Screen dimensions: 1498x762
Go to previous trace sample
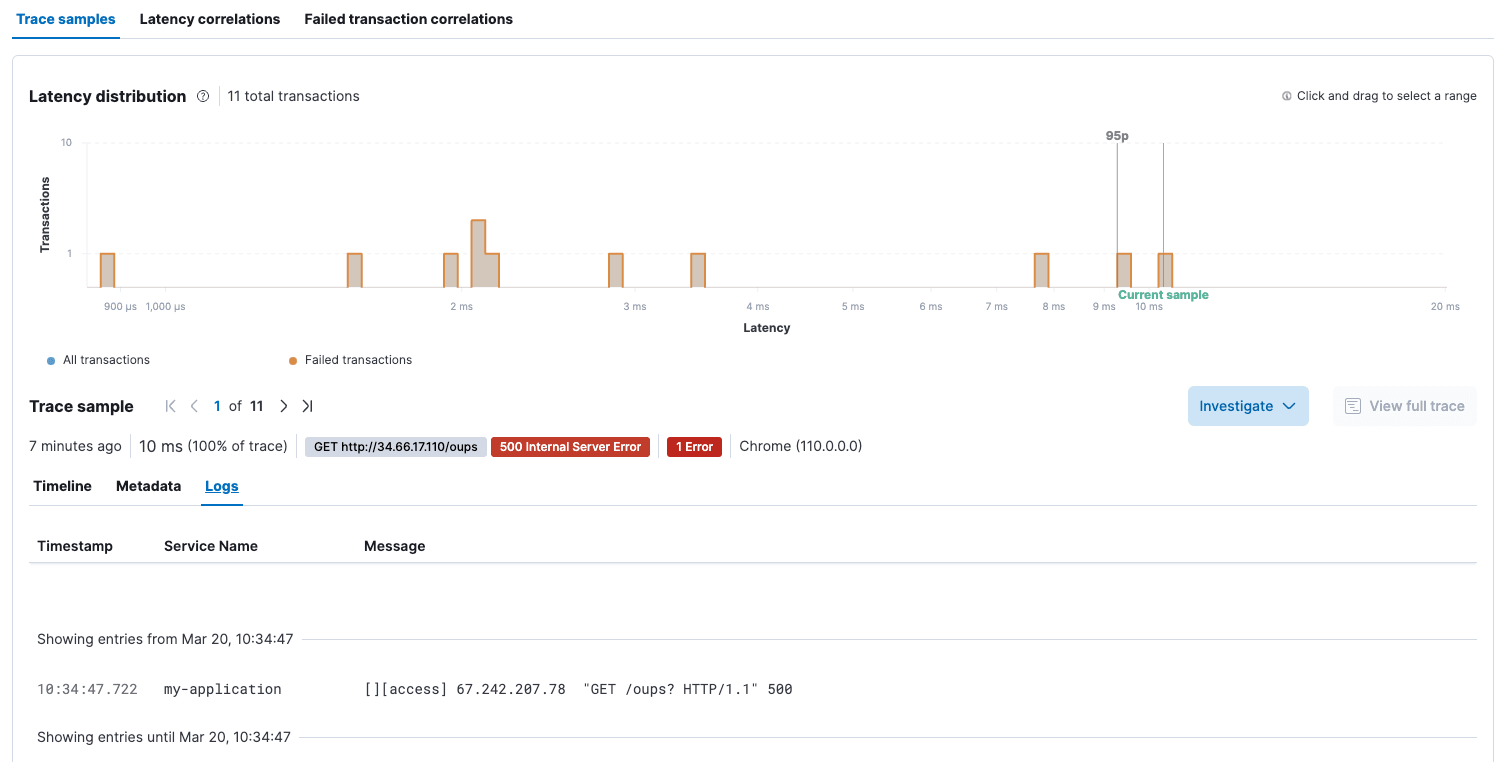click(194, 406)
